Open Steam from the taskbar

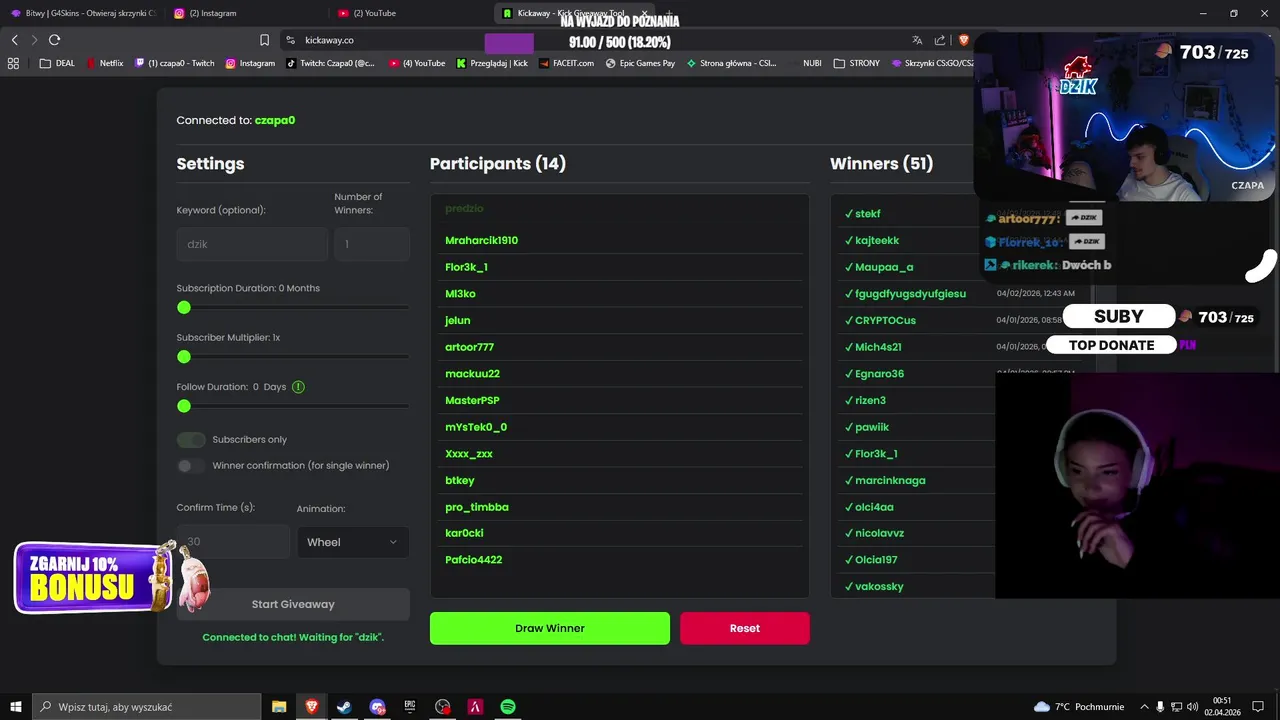point(344,707)
